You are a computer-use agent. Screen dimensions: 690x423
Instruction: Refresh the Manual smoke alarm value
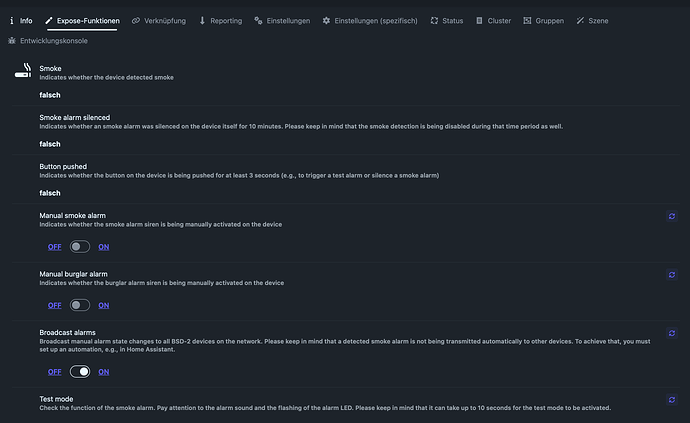tap(672, 216)
